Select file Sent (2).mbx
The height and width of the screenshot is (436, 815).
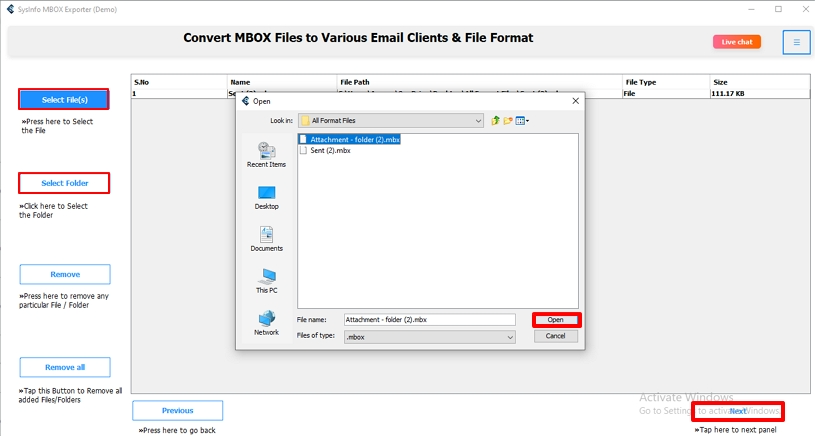click(325, 150)
